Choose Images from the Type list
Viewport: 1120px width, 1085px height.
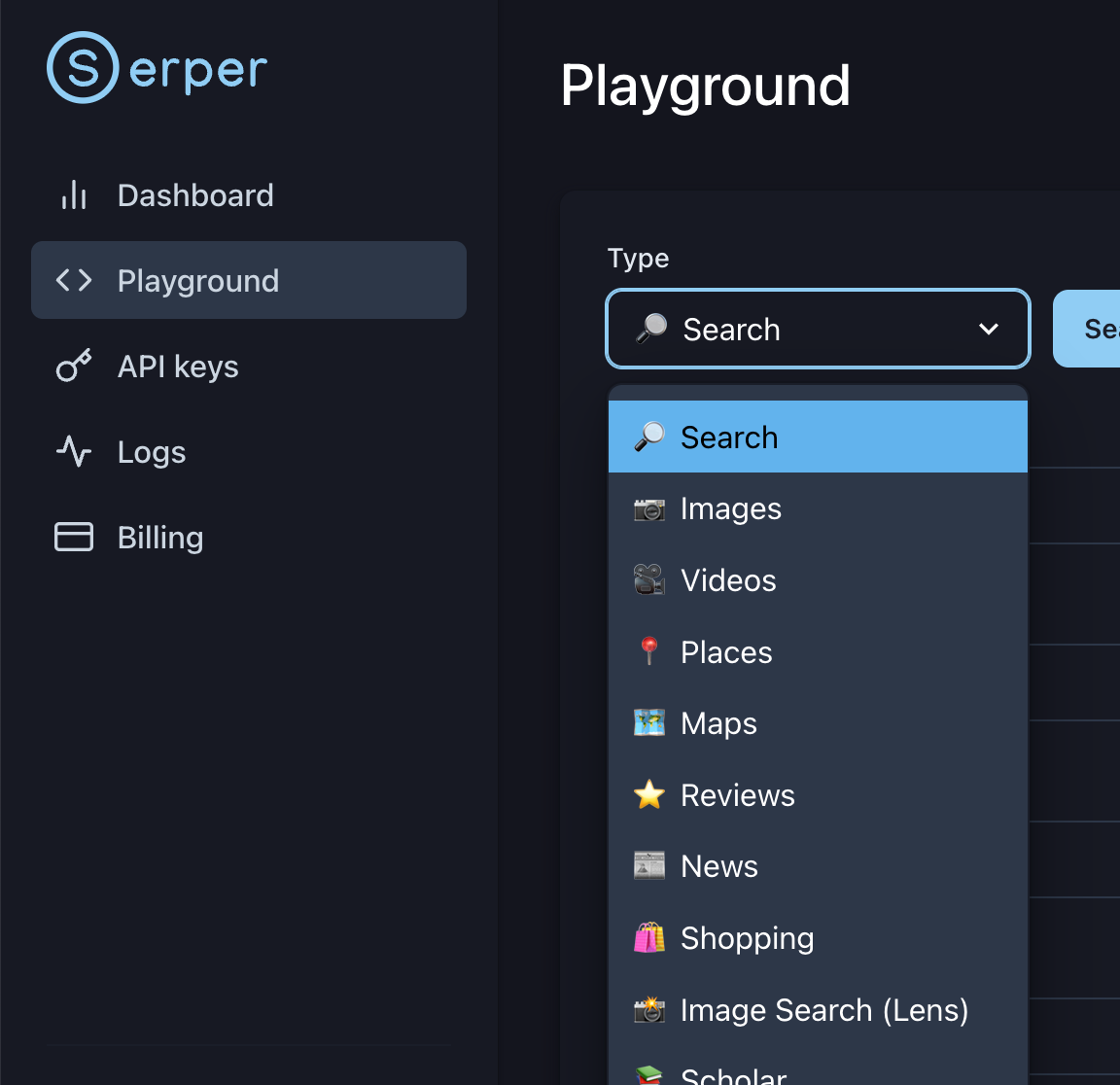tap(818, 508)
